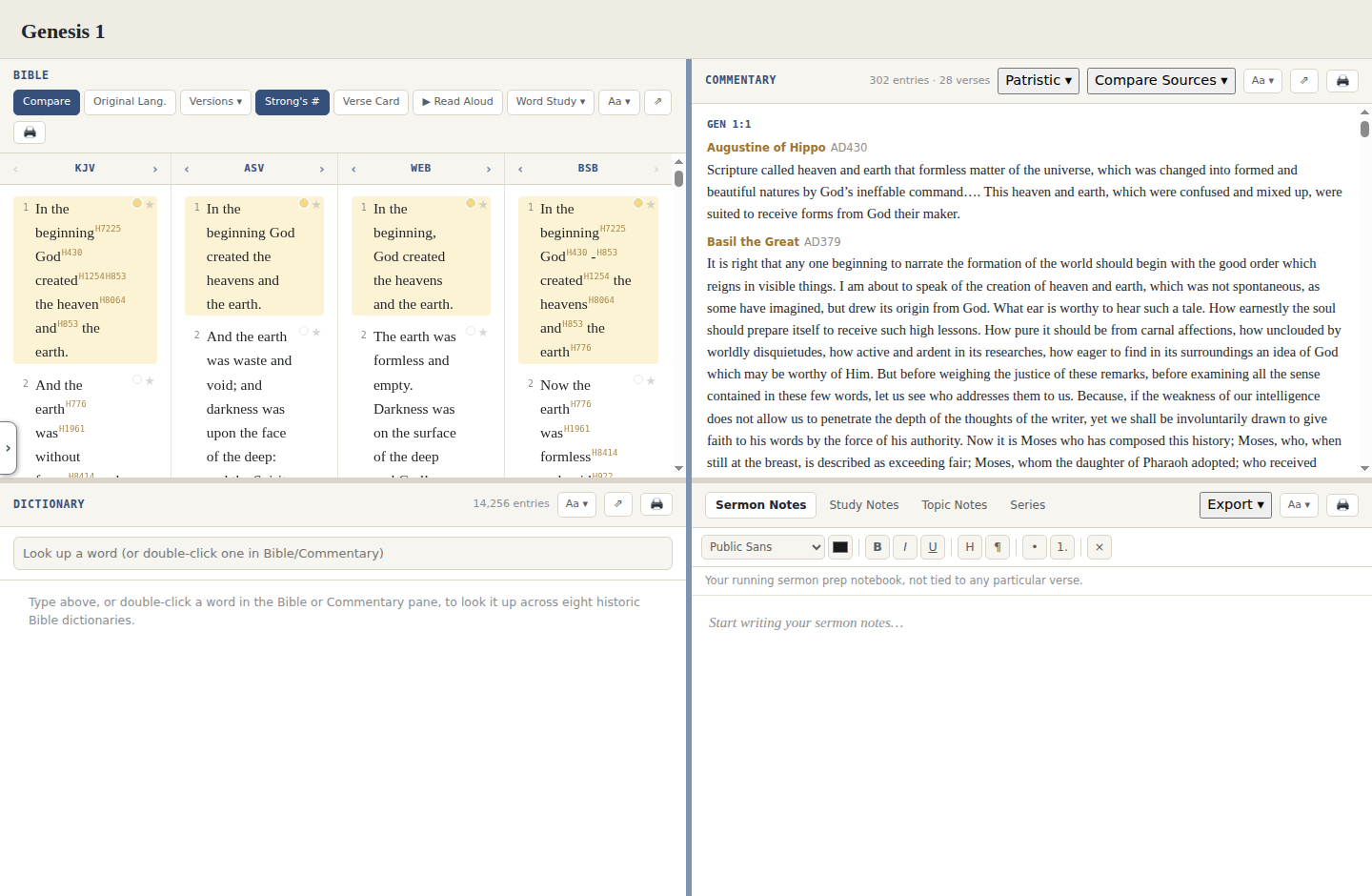Screen dimensions: 1372x896
Task: Apply bold formatting in sermon notes
Action: [x=878, y=547]
